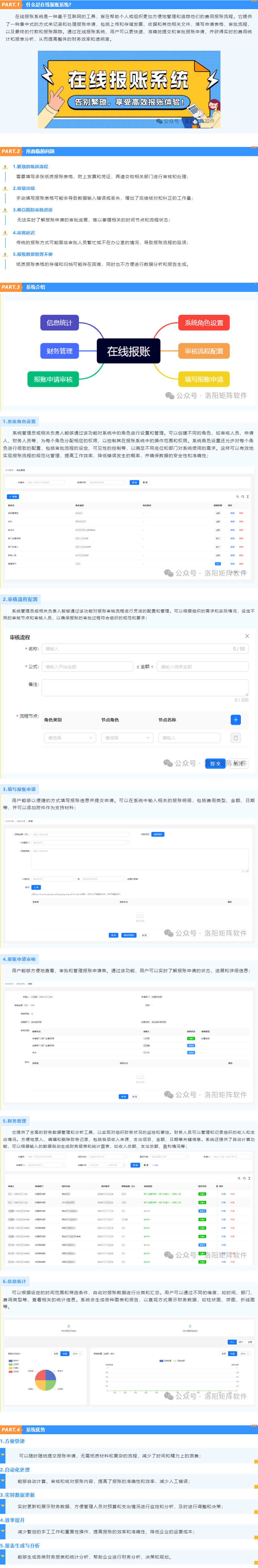The width and height of the screenshot is (258, 1568).
Task: Click the 4.报账申请审核 section title
Action: pyautogui.click(x=19, y=959)
